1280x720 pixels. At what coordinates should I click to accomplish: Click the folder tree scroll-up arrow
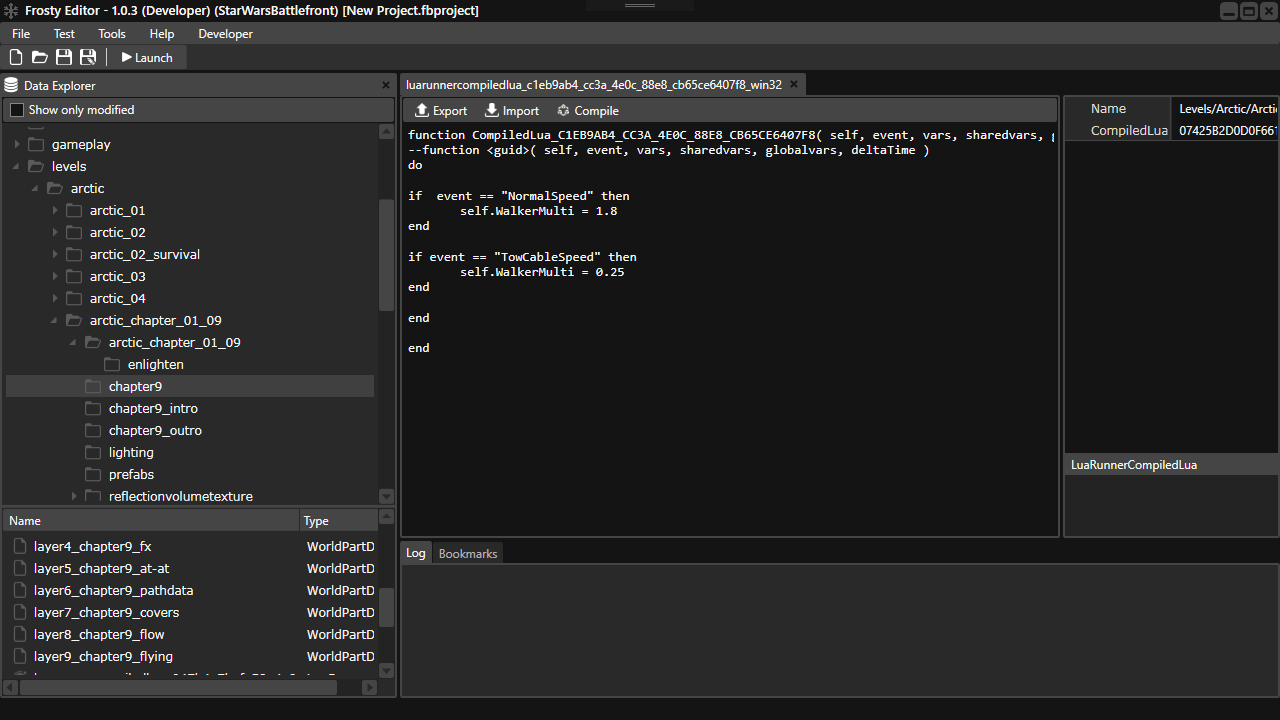pyautogui.click(x=387, y=132)
